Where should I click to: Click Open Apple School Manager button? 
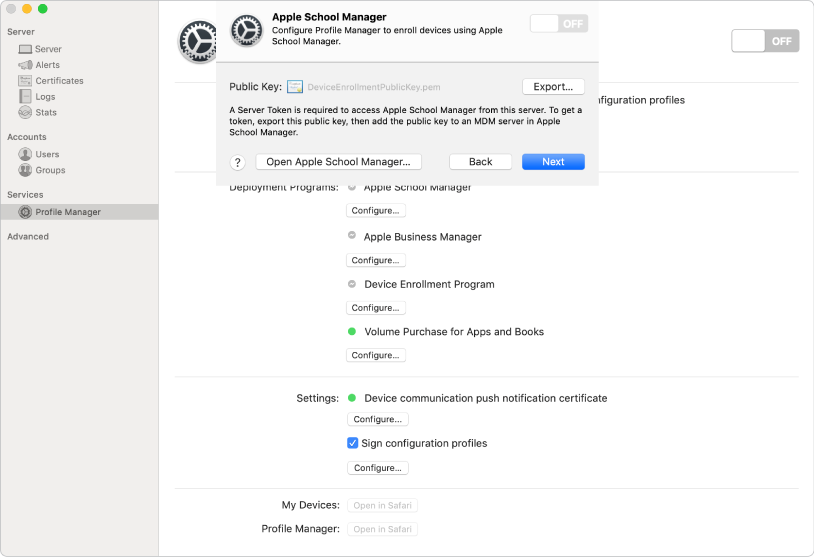[x=338, y=162]
